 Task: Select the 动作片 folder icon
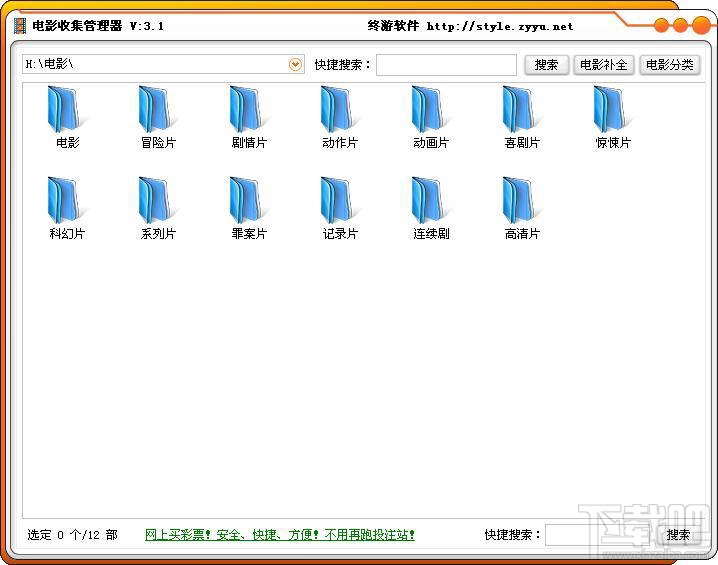[340, 110]
